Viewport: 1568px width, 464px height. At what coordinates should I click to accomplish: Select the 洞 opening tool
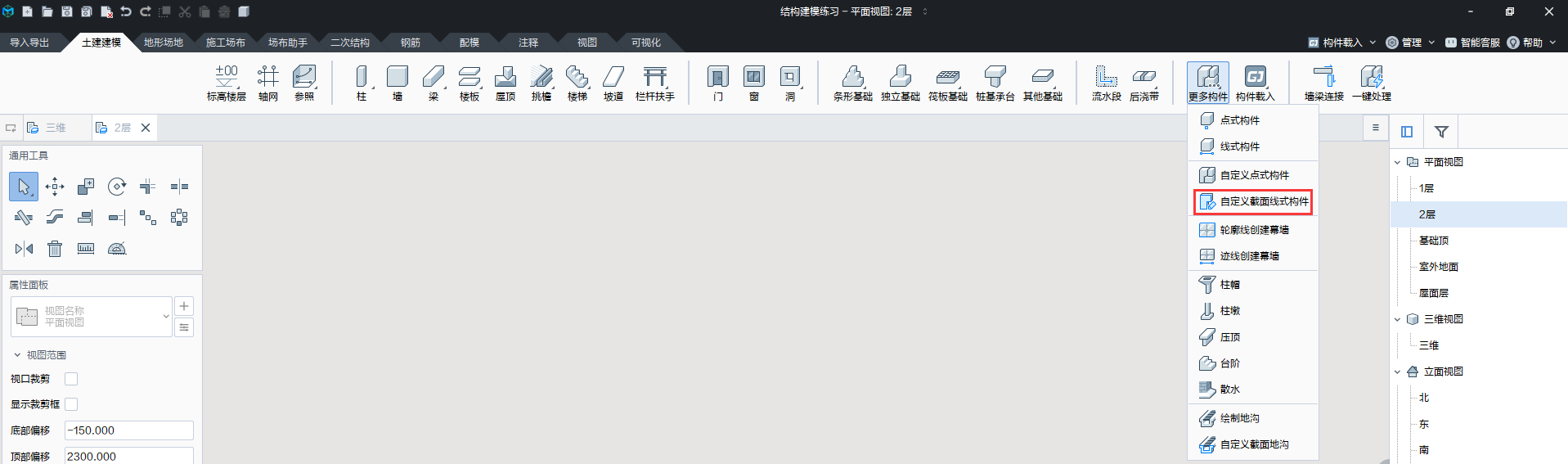[x=790, y=83]
